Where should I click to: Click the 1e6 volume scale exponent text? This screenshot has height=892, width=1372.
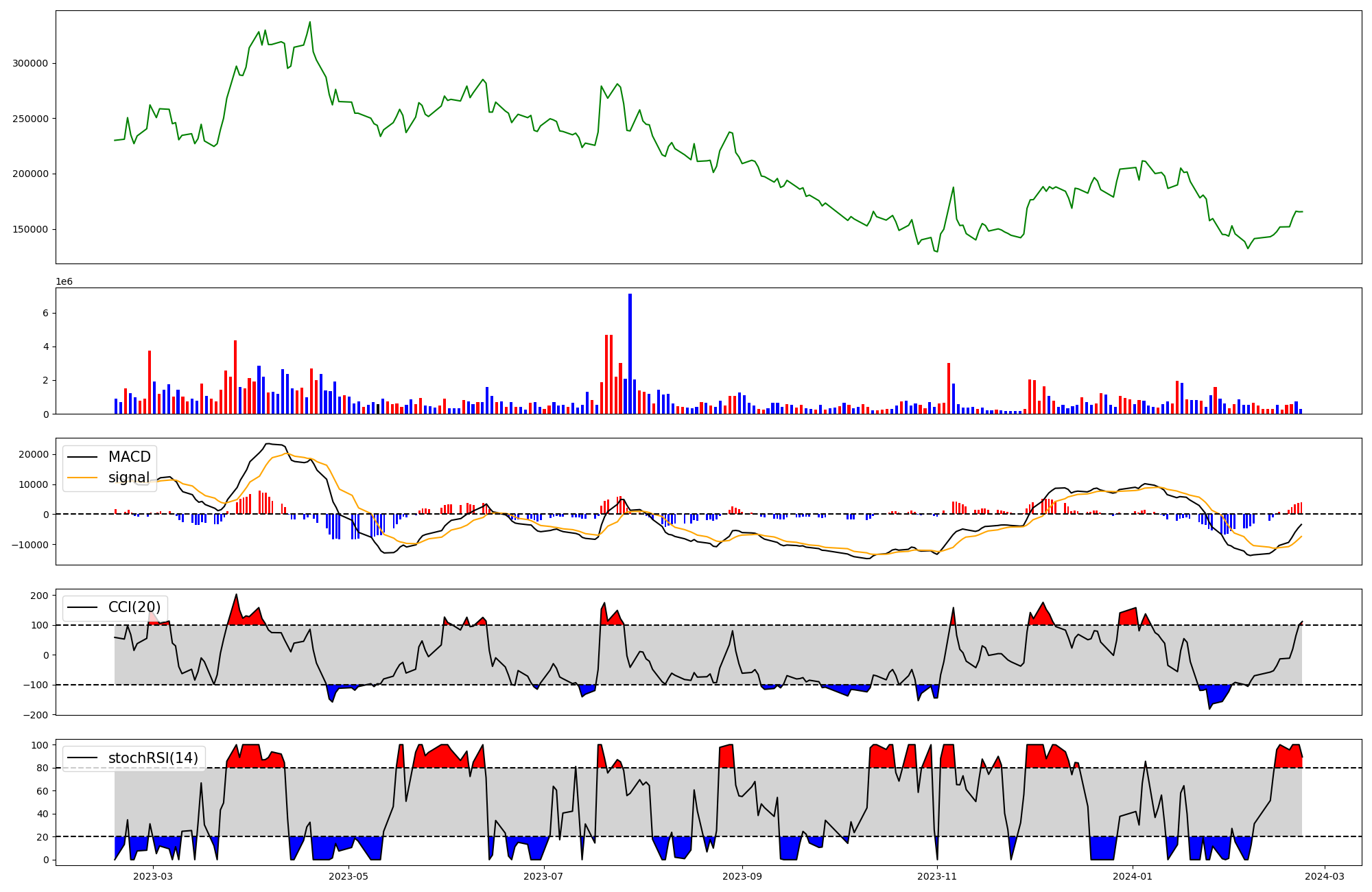tap(64, 282)
